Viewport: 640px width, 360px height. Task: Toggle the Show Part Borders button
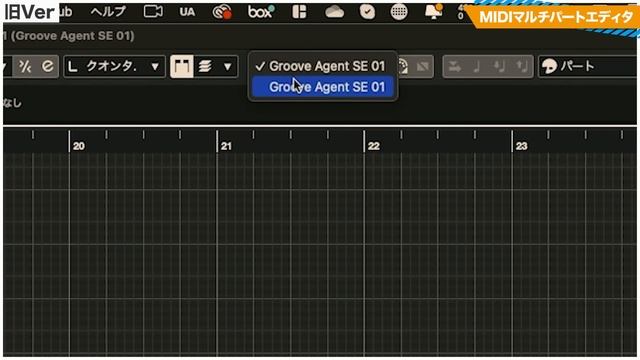(182, 67)
